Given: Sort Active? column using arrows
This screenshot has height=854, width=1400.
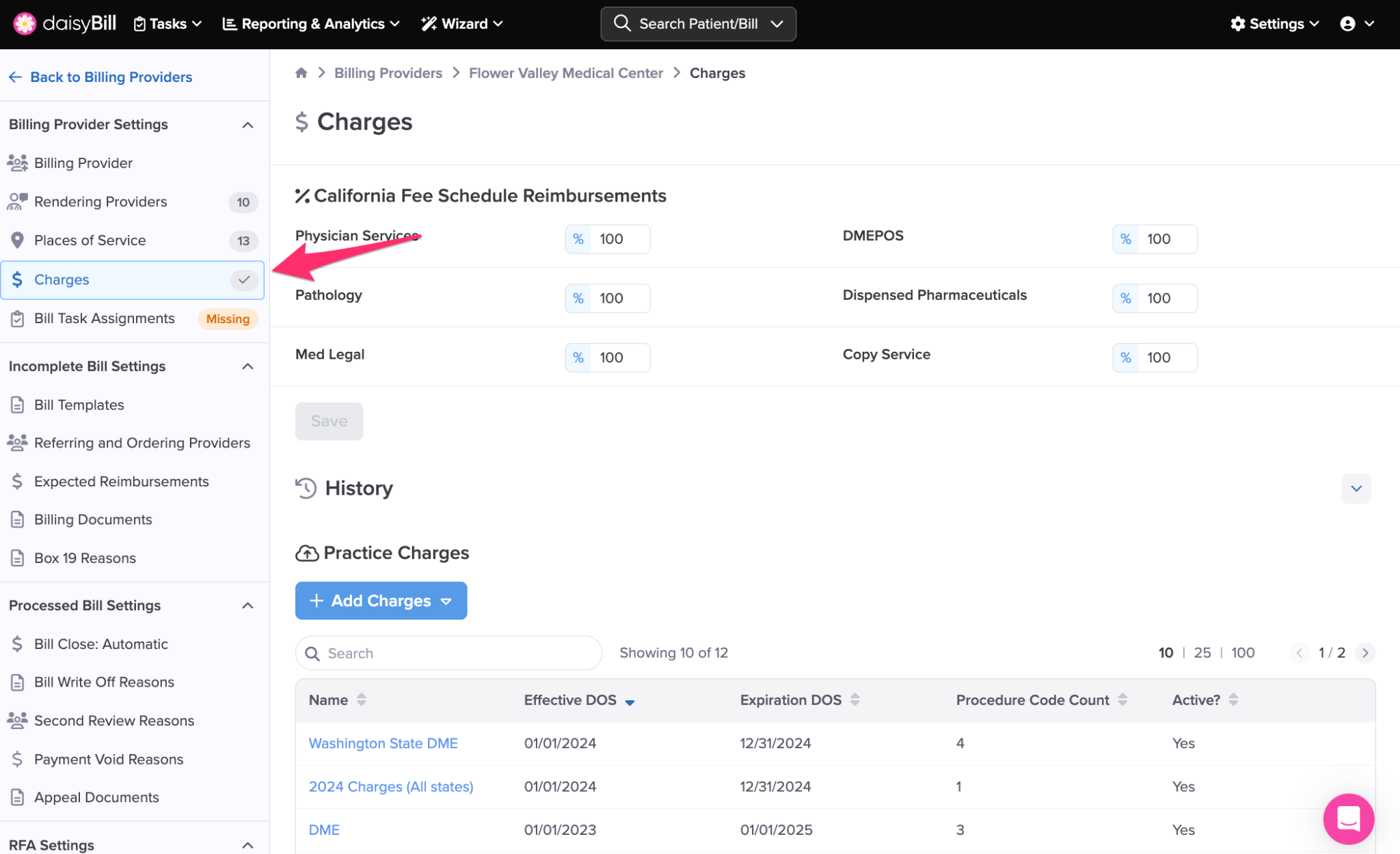Looking at the screenshot, I should [x=1233, y=700].
